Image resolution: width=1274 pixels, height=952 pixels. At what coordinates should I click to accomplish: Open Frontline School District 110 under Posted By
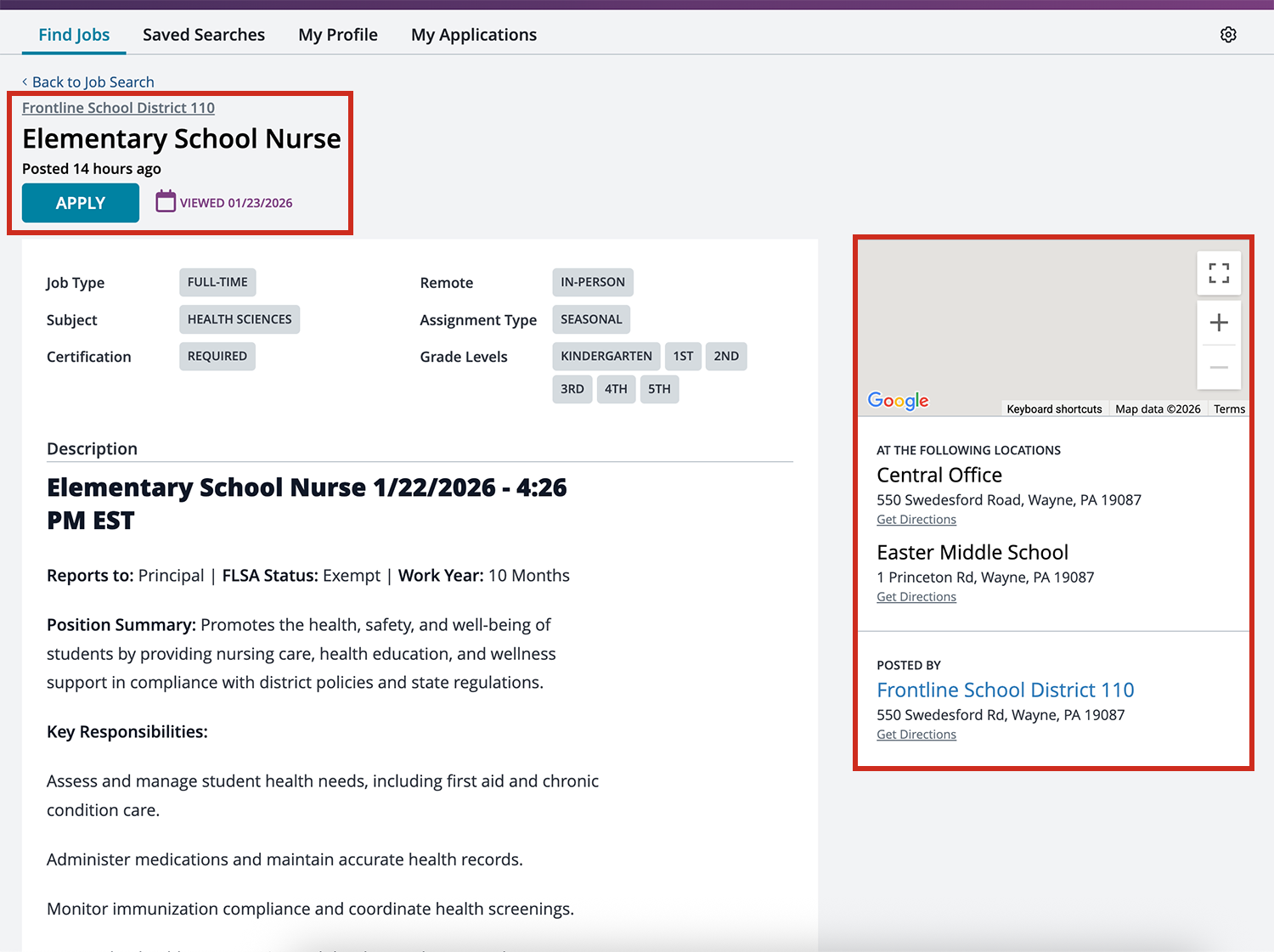(x=1005, y=690)
